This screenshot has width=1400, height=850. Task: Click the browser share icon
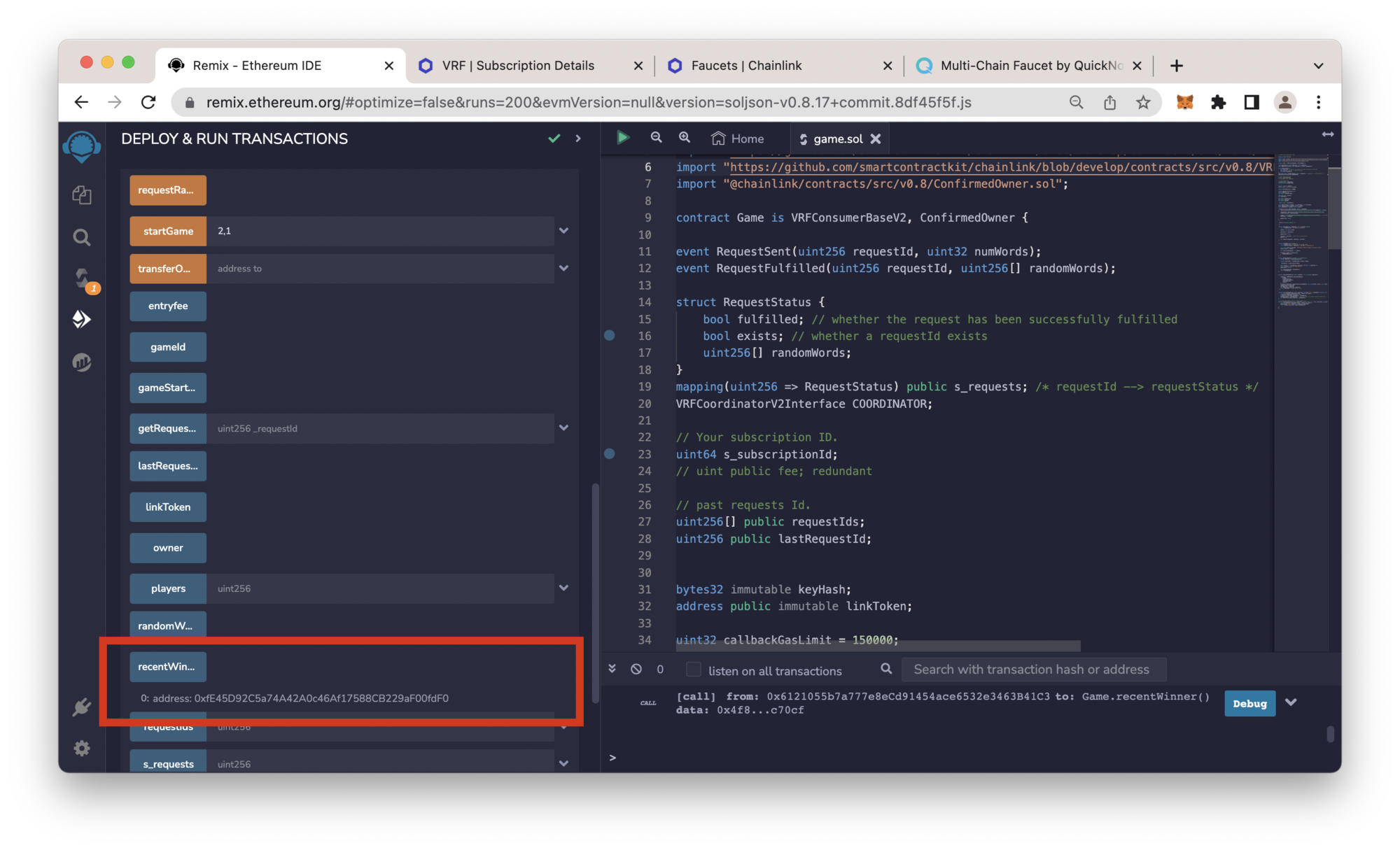pos(1109,102)
